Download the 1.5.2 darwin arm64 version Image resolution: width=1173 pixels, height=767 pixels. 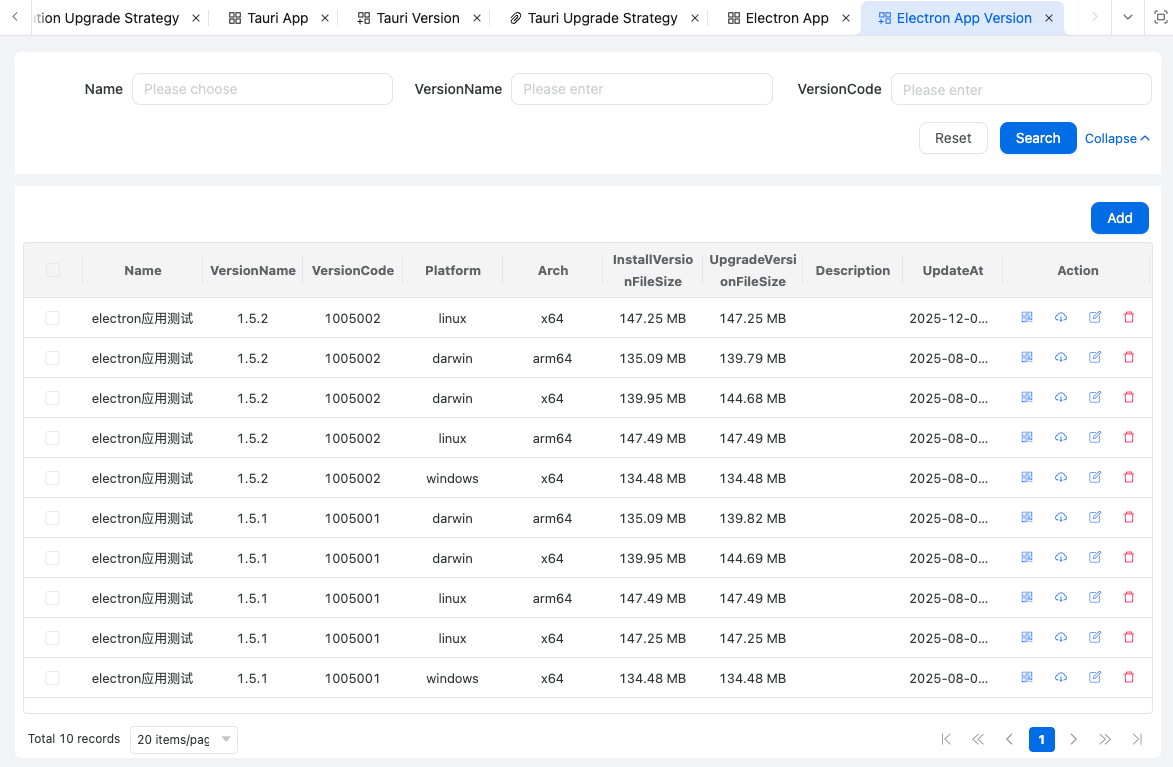point(1061,357)
